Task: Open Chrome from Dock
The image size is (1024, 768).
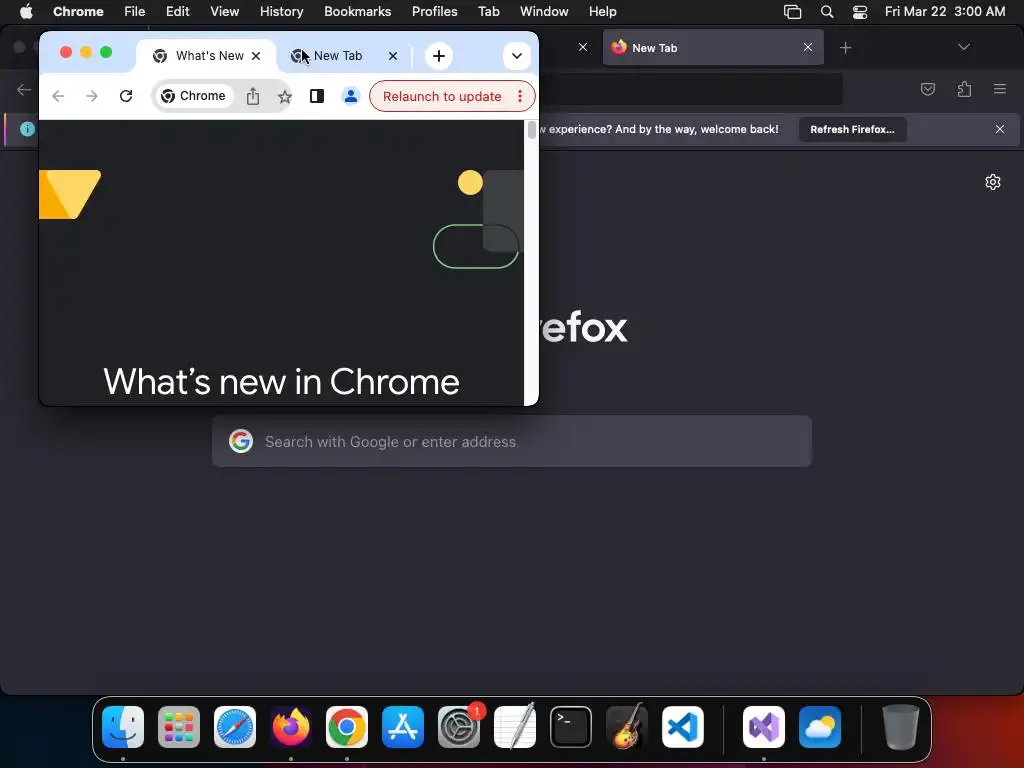Action: [x=347, y=727]
